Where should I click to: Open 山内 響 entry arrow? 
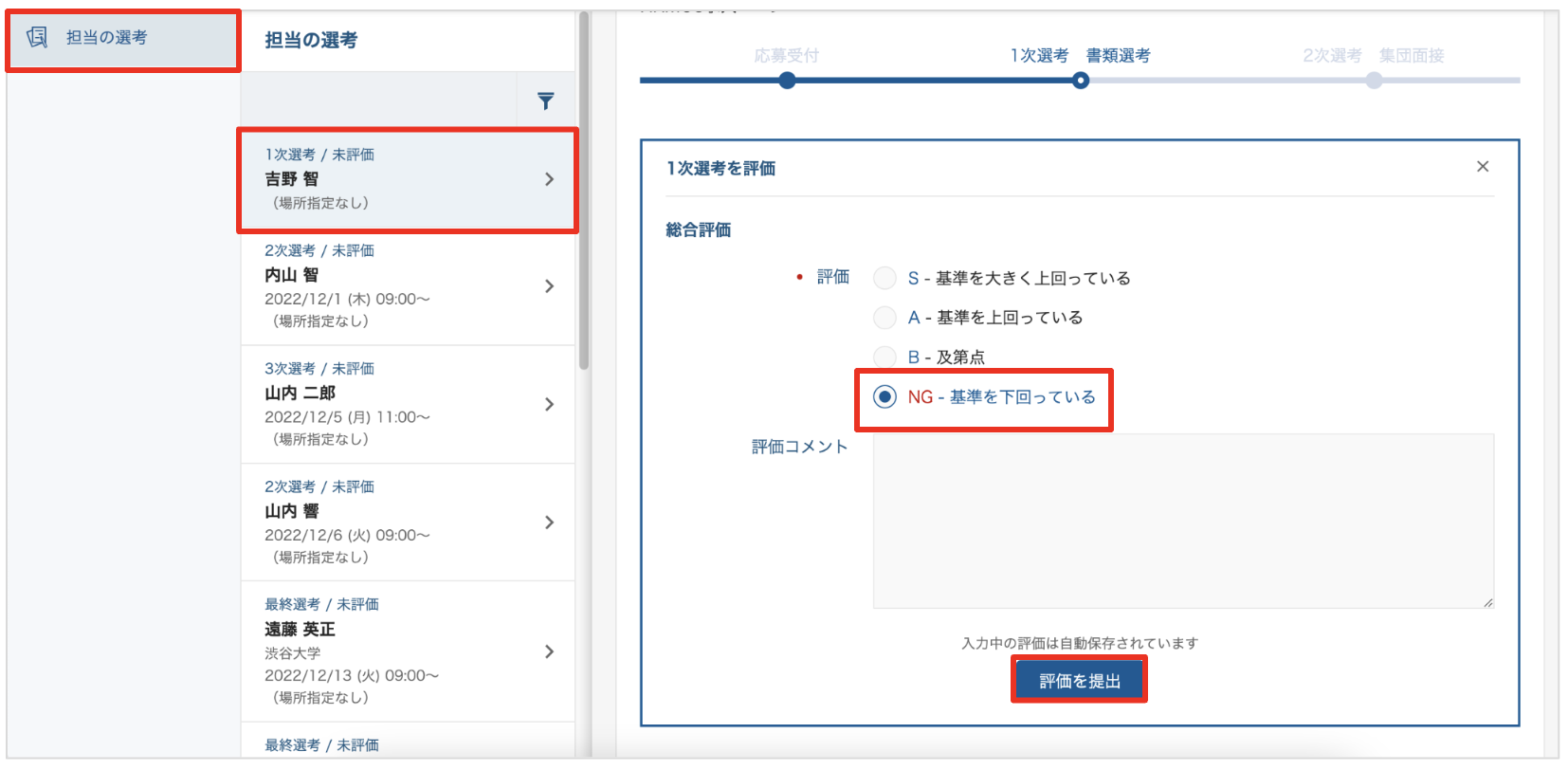click(549, 522)
